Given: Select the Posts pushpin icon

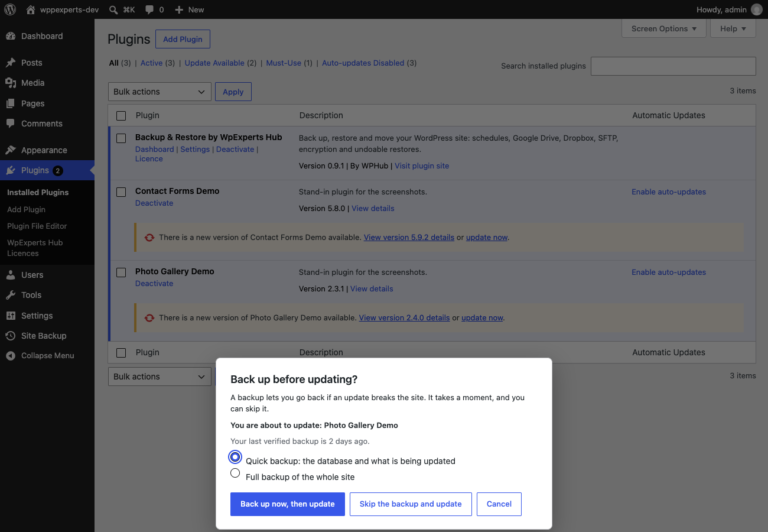Looking at the screenshot, I should (x=10, y=62).
